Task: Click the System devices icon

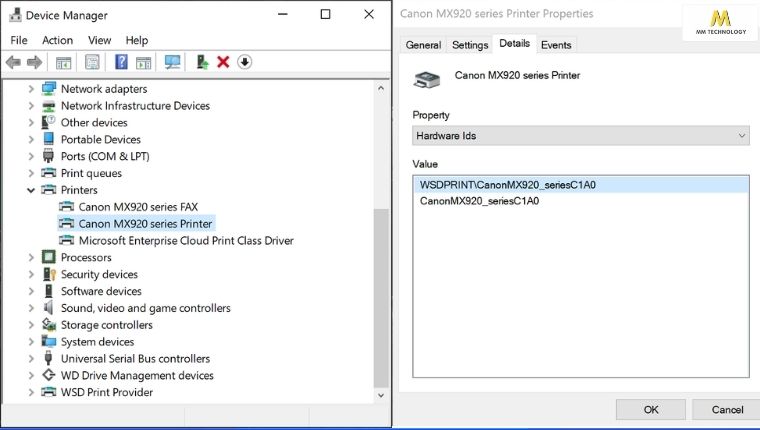Action: 48,341
